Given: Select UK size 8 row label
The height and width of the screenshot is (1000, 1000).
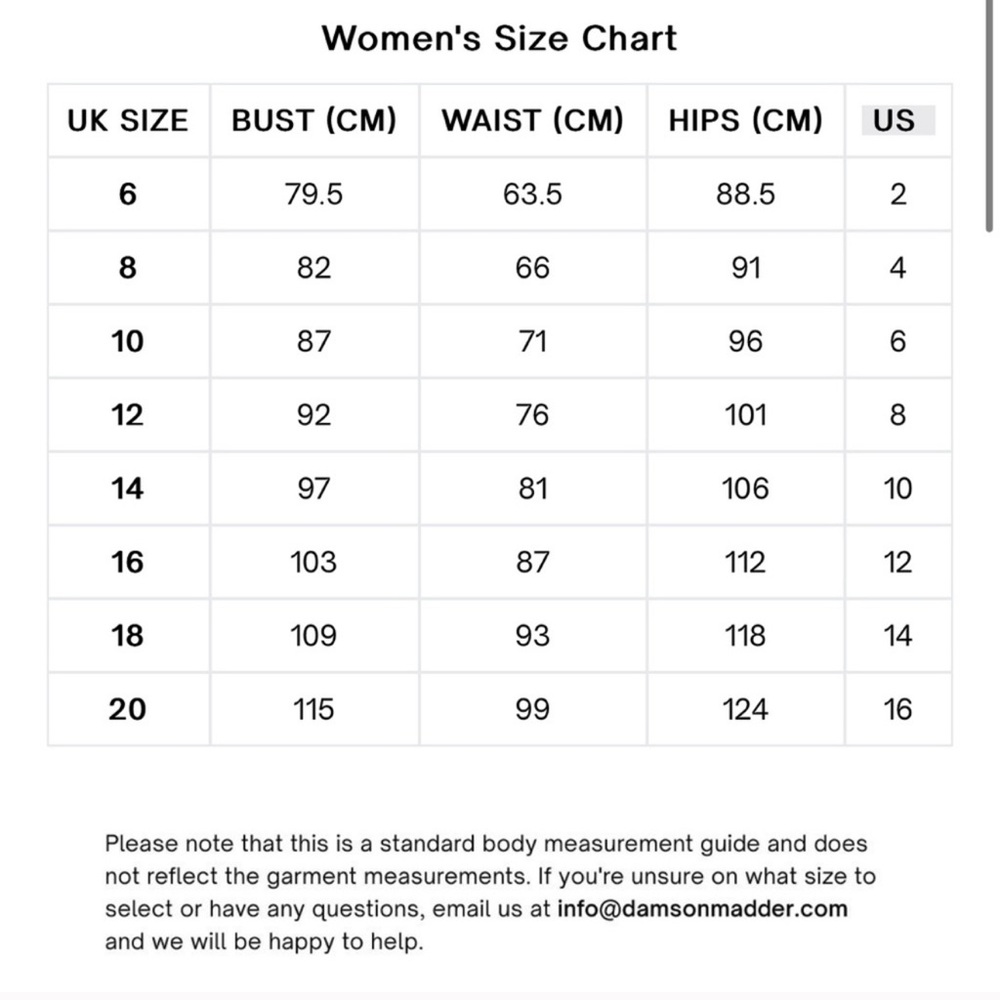Looking at the screenshot, I should [128, 267].
